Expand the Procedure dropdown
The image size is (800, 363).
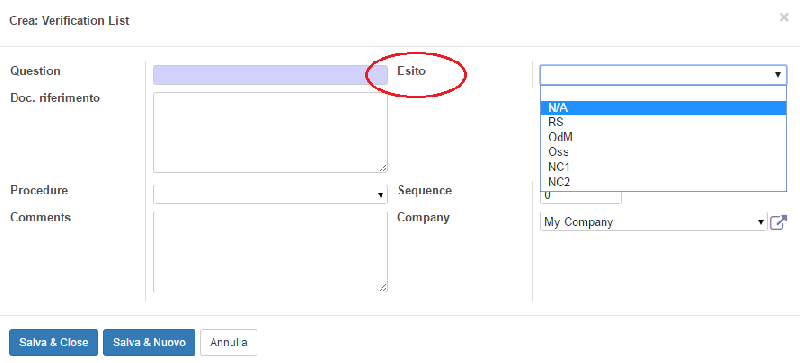[270, 195]
